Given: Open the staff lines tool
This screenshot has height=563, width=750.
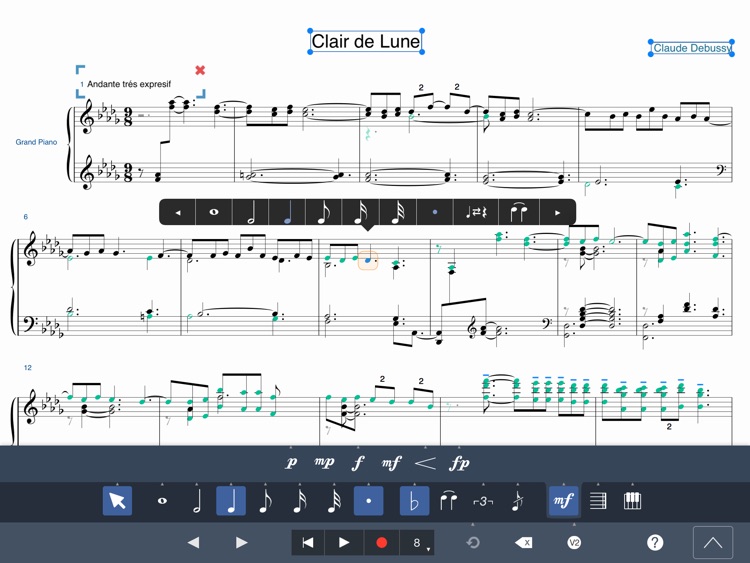Looking at the screenshot, I should click(x=598, y=501).
